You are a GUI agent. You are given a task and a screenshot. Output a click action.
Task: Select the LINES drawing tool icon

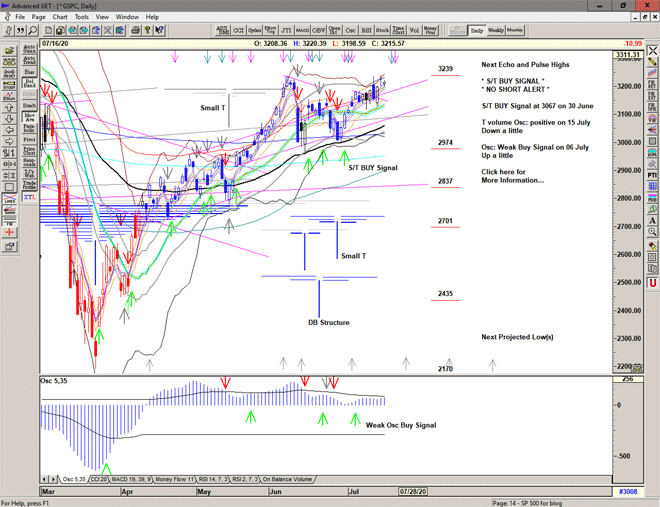pos(9,199)
